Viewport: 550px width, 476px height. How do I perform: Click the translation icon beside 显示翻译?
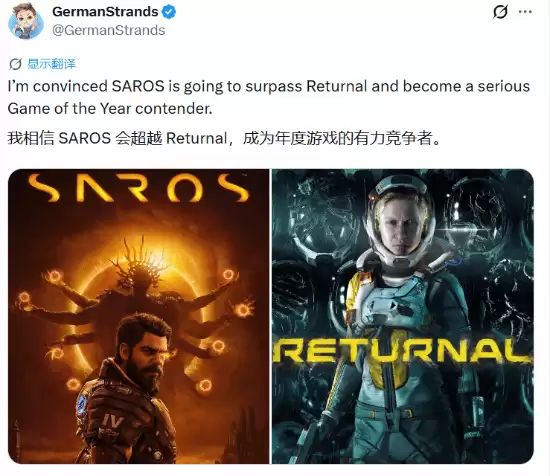pyautogui.click(x=16, y=64)
